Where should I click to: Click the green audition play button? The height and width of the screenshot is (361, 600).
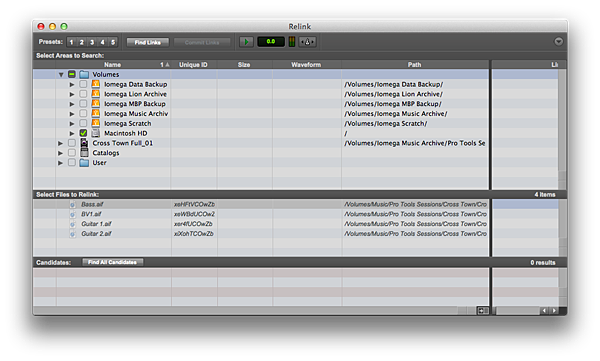point(246,42)
